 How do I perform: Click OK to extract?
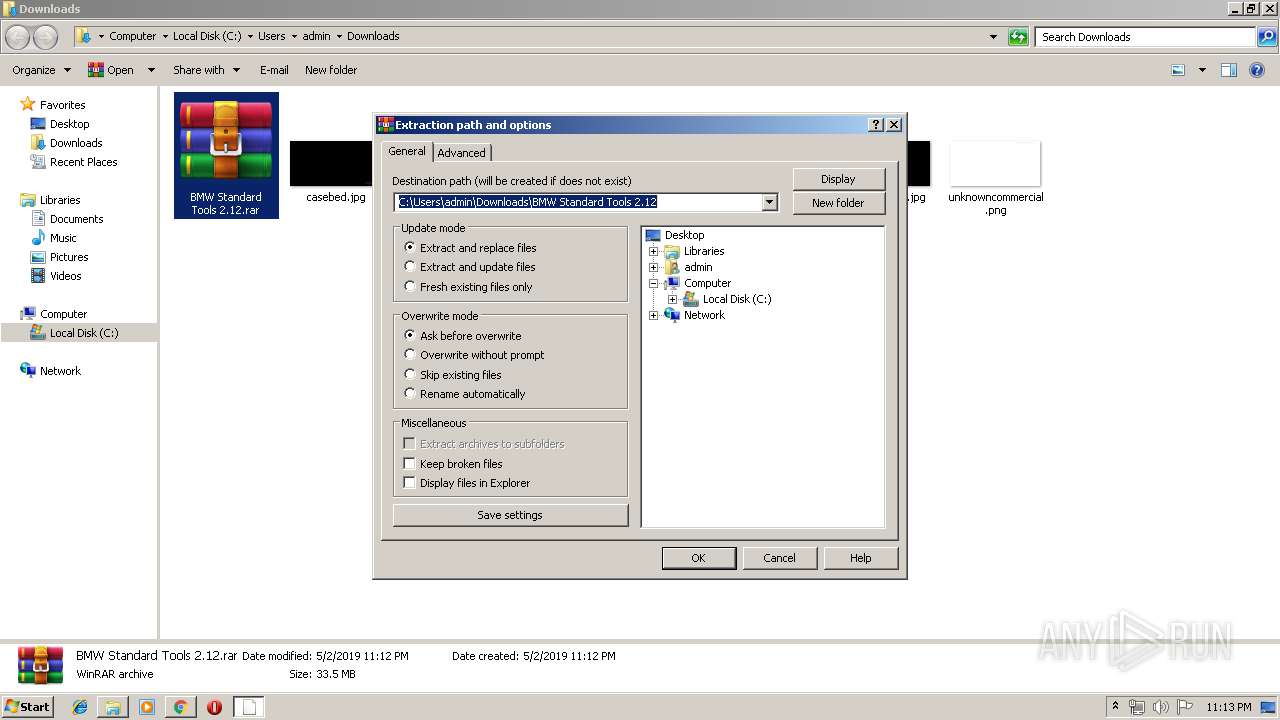(x=698, y=558)
